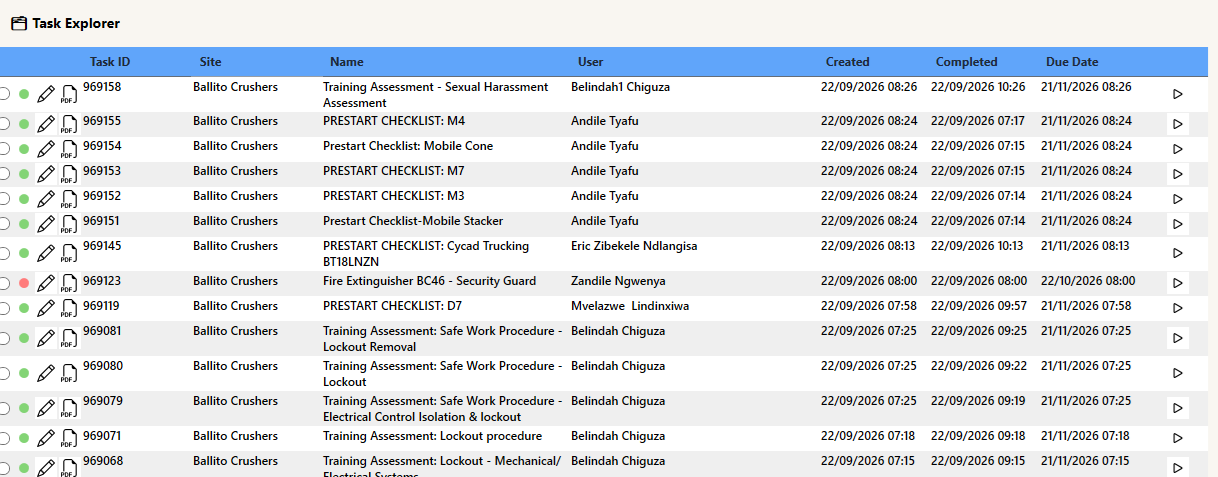Screen dimensions: 1218x477
Task: Expand task 969119 with the arrow button
Action: [x=1177, y=308]
